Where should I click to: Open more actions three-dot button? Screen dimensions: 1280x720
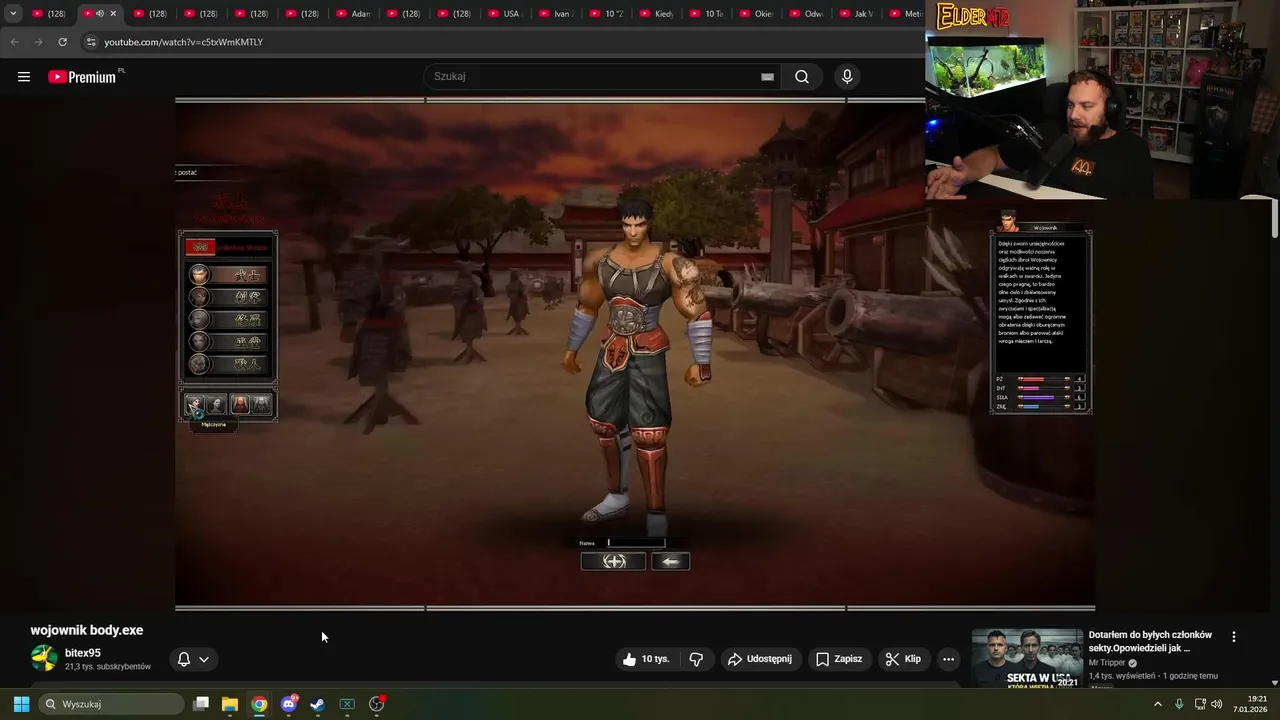pos(948,659)
